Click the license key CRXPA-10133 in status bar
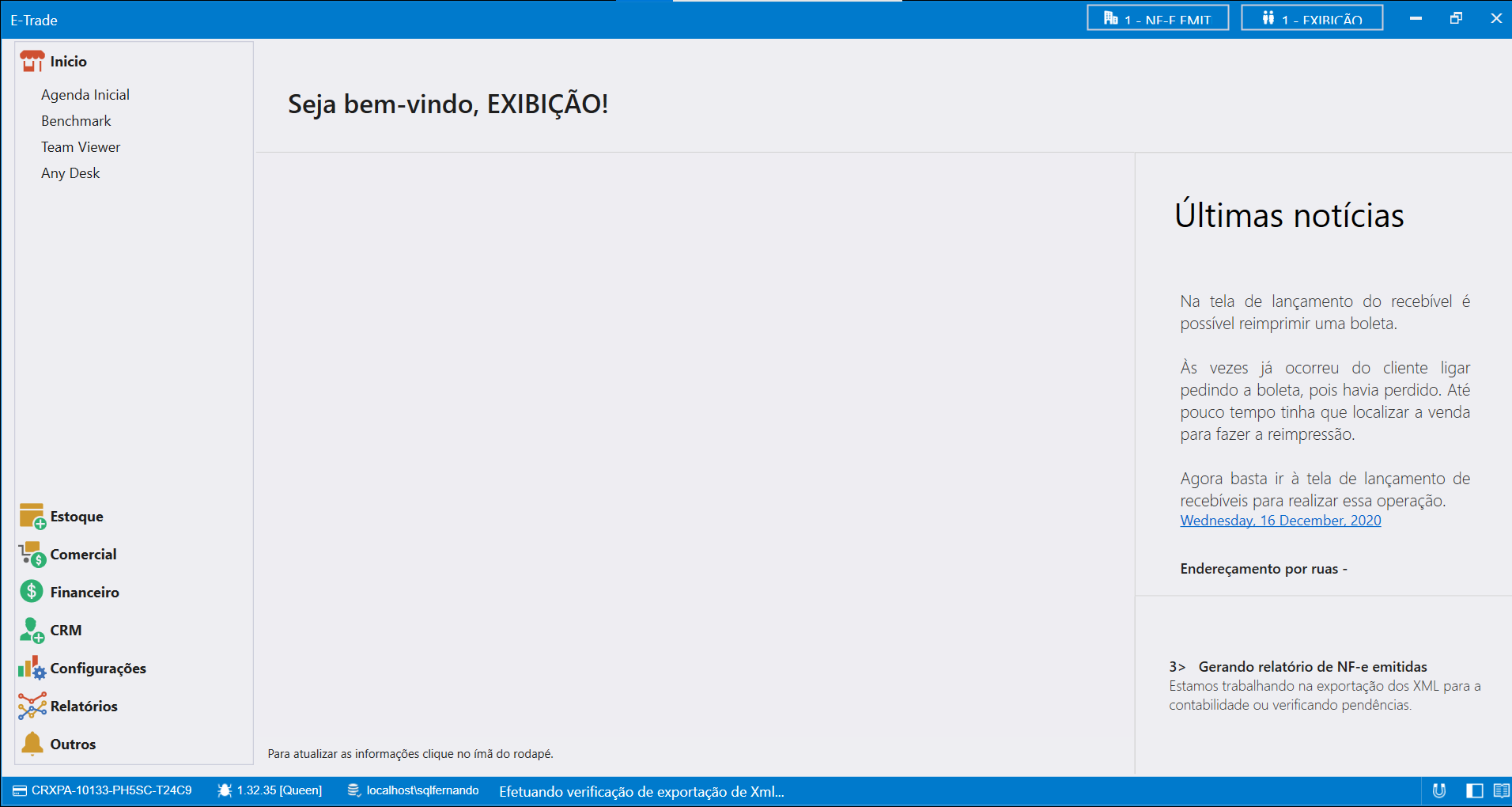Screen dimensions: 1512x807 (x=103, y=790)
